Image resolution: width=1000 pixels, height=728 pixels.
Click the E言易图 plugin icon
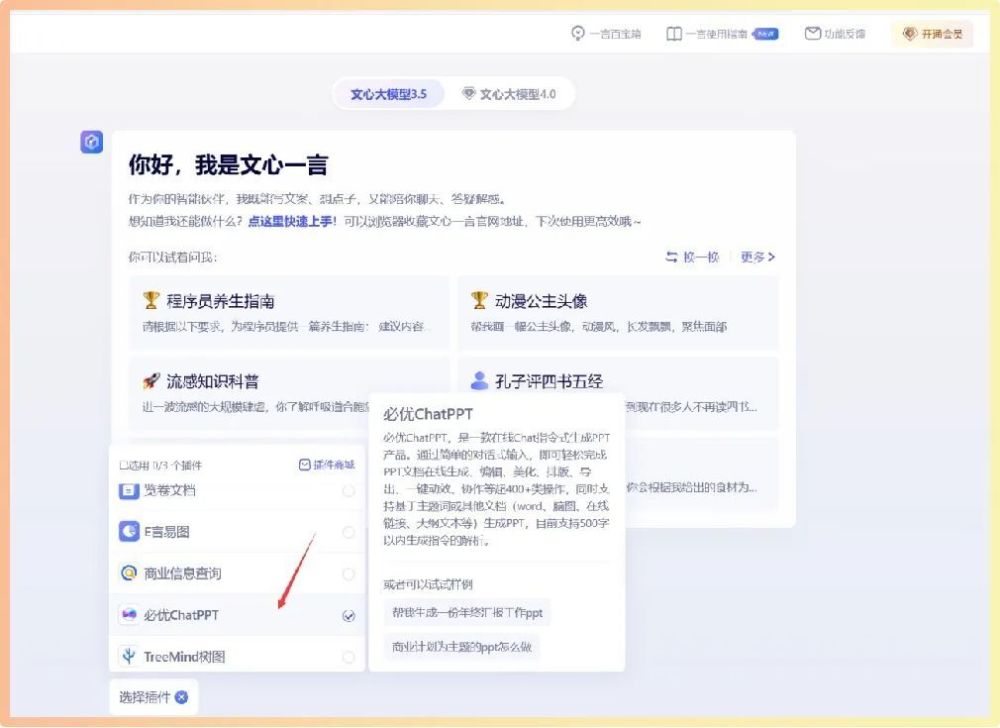129,532
